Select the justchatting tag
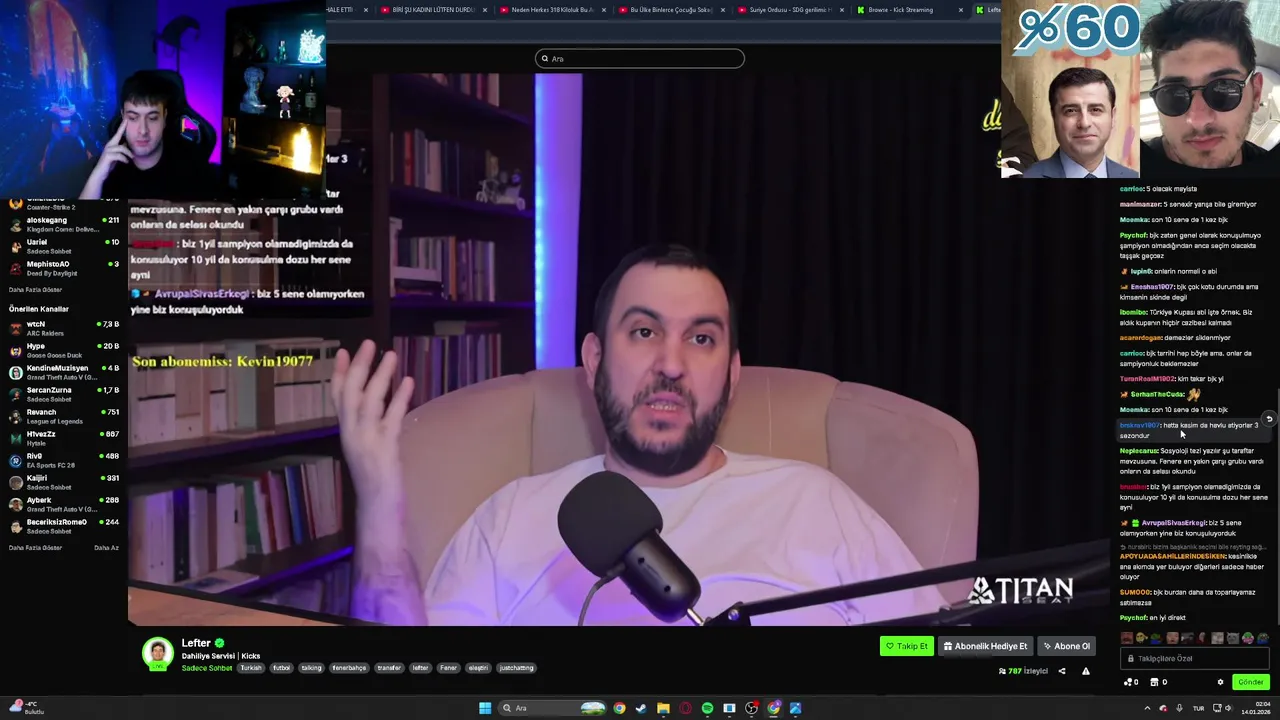The image size is (1280, 720). pyautogui.click(x=517, y=668)
